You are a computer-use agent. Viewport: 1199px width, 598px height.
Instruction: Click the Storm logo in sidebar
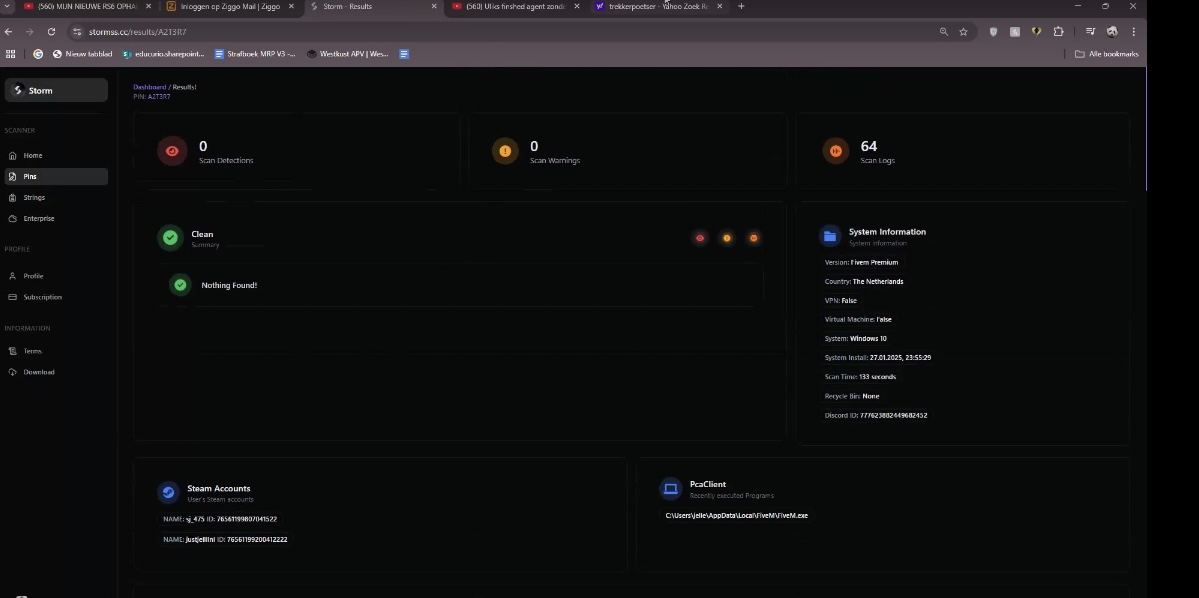(19, 90)
